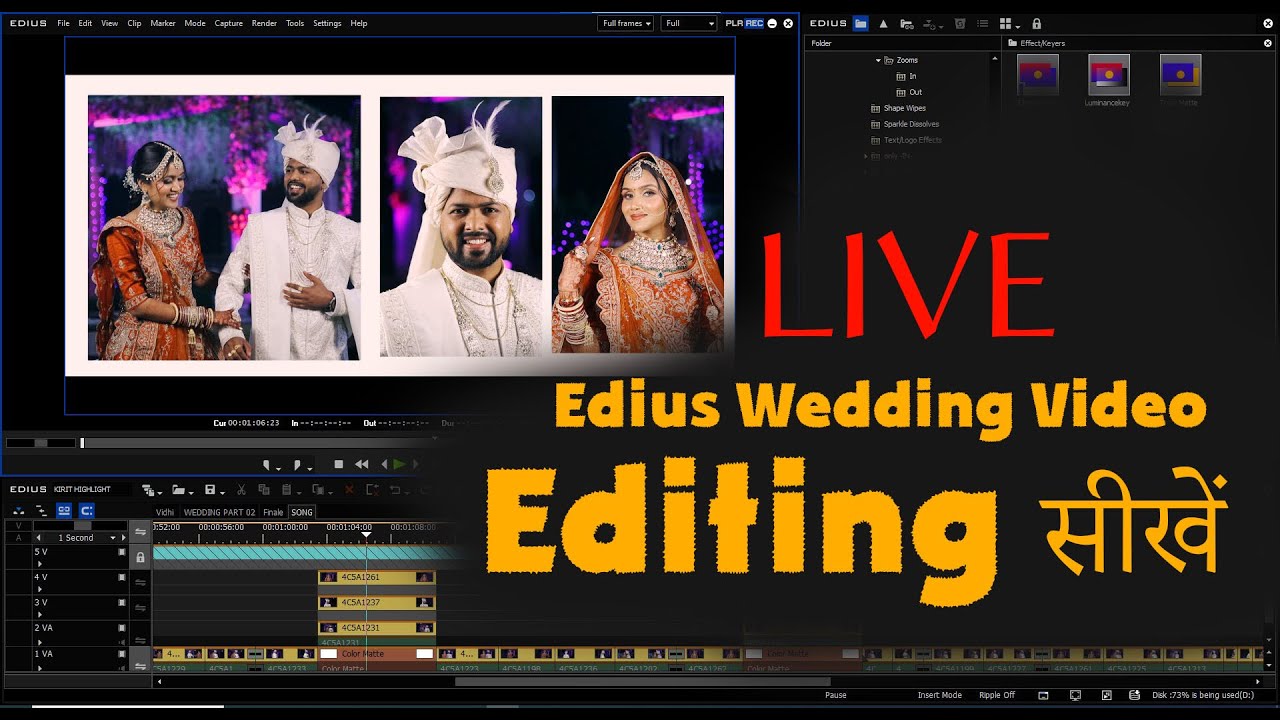Click the Set Out point button
The width and height of the screenshot is (1280, 720).
coord(299,465)
